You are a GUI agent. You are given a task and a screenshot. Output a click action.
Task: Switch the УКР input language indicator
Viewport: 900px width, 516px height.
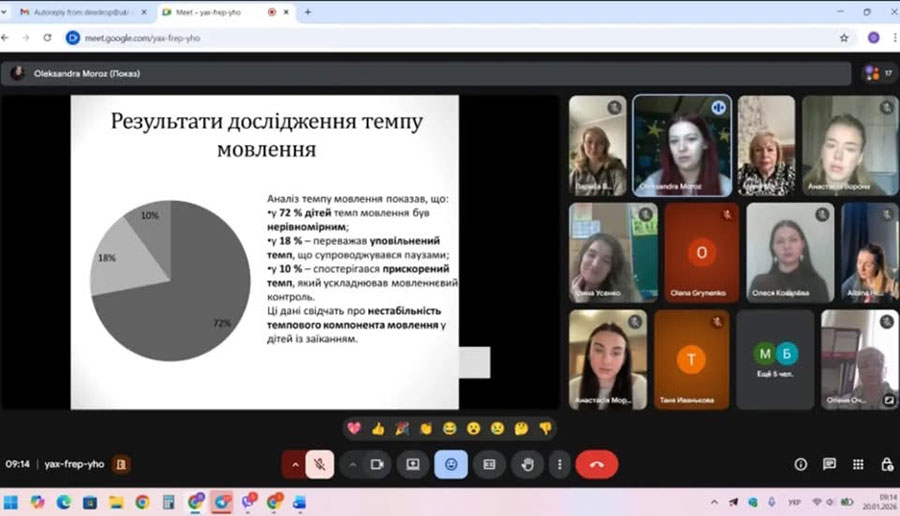[x=794, y=502]
